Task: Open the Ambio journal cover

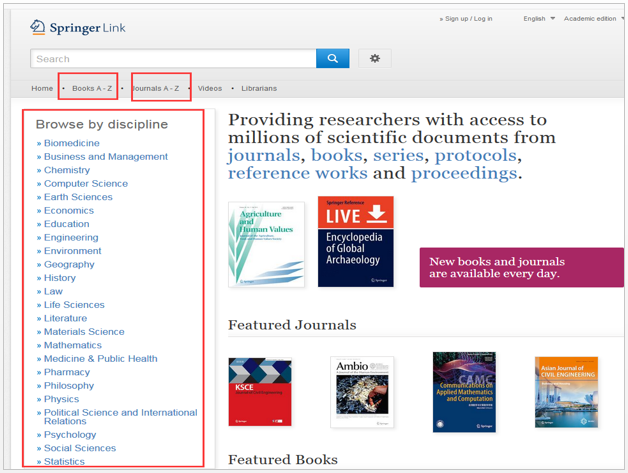Action: pos(362,392)
